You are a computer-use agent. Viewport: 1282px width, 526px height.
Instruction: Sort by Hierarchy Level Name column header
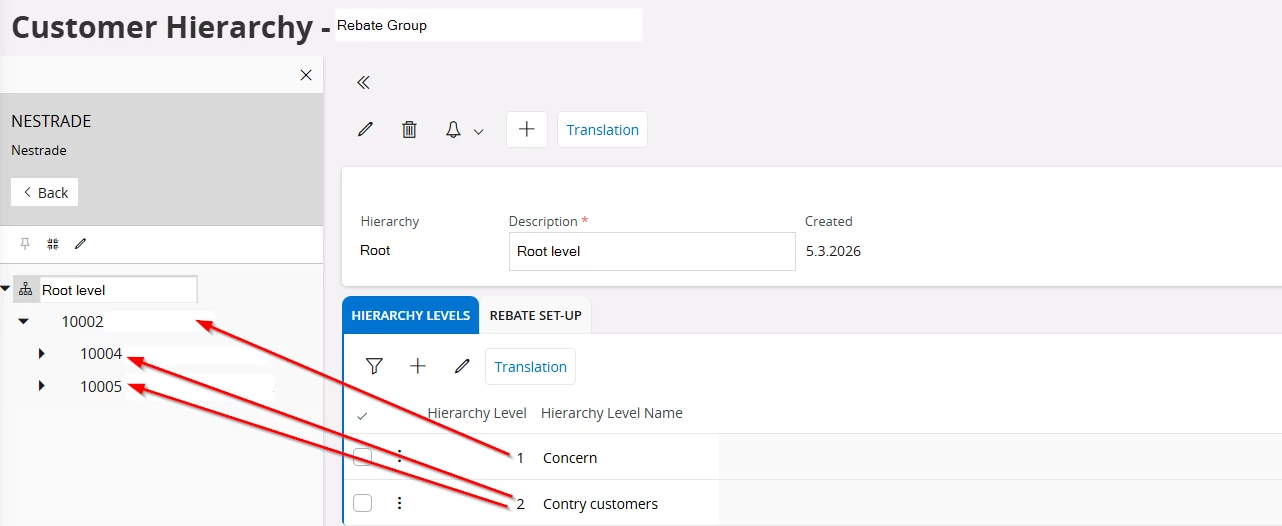click(x=612, y=412)
